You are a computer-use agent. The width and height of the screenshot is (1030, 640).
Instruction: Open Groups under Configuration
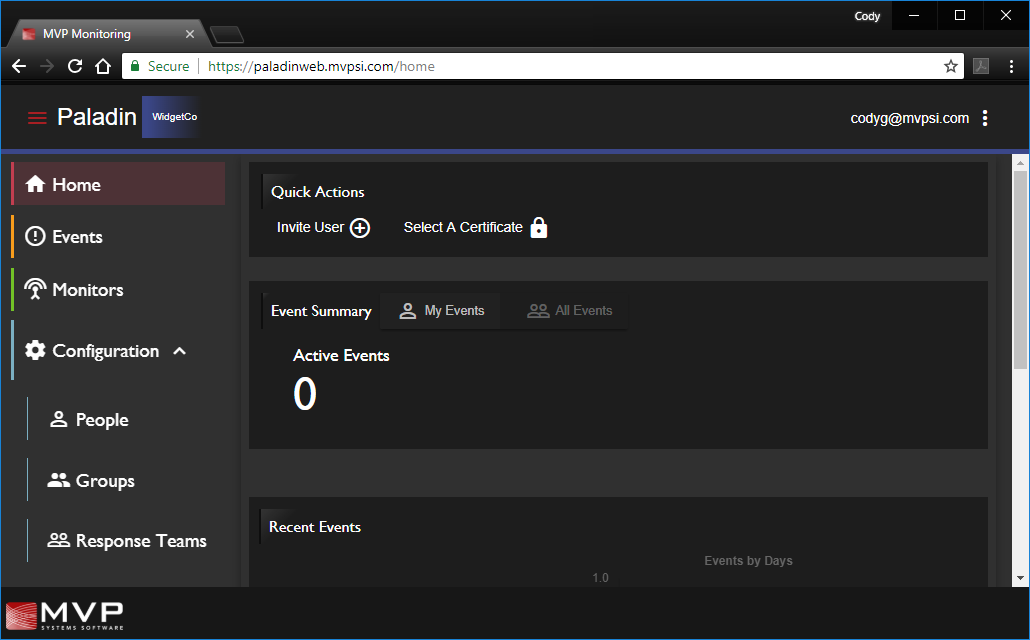pyautogui.click(x=104, y=481)
